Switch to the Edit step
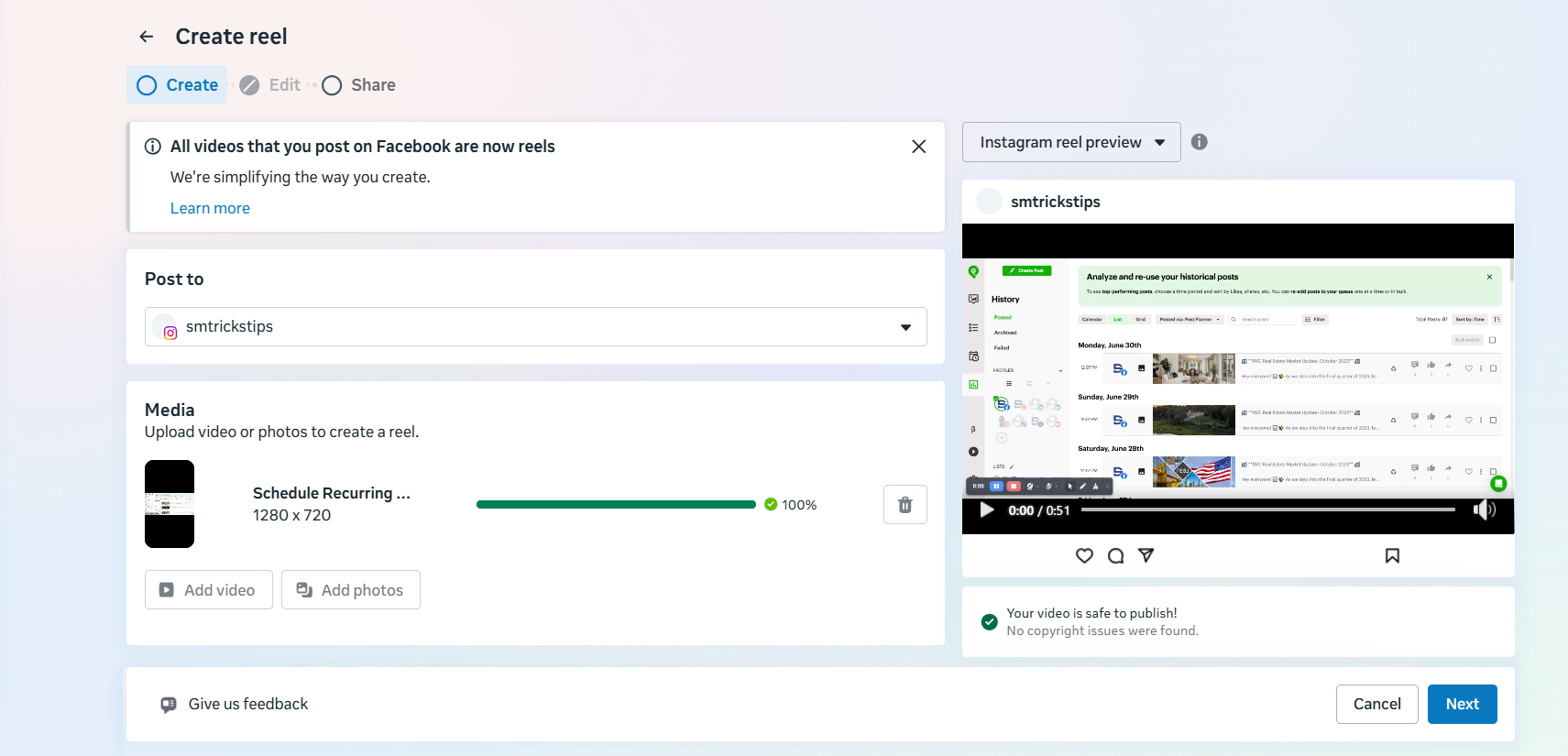 coord(271,85)
